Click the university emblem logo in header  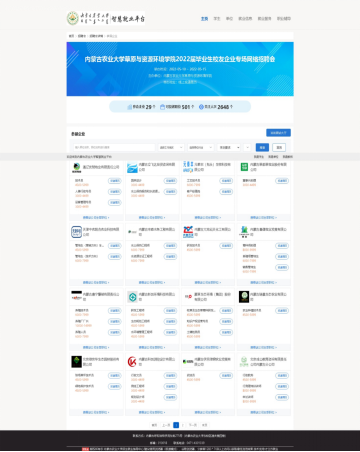click(x=73, y=18)
